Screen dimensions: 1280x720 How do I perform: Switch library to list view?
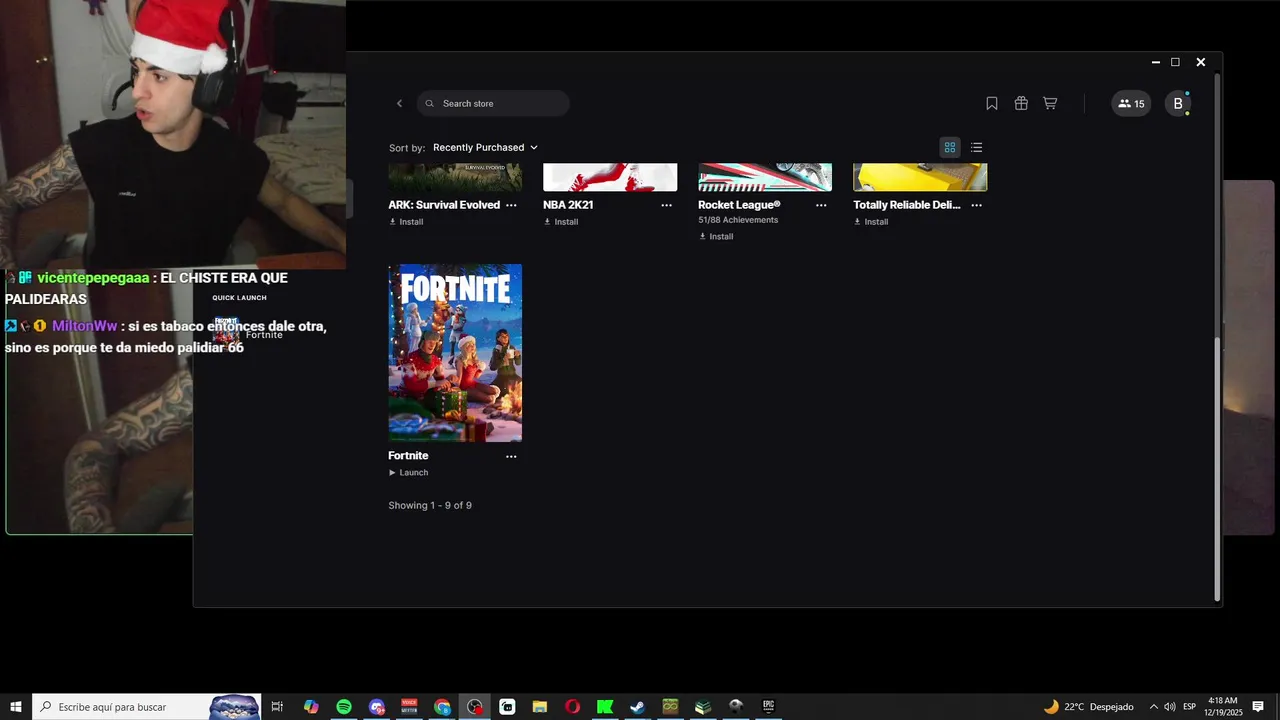click(976, 147)
